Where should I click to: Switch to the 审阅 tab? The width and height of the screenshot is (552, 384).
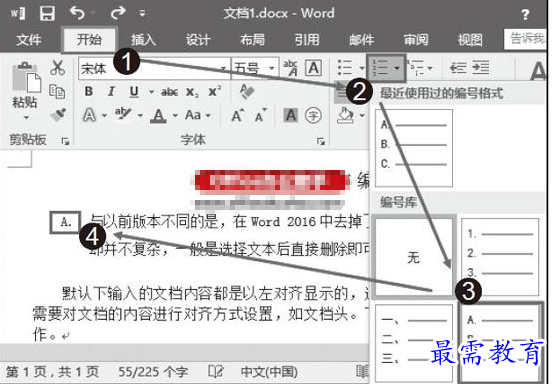(x=416, y=39)
